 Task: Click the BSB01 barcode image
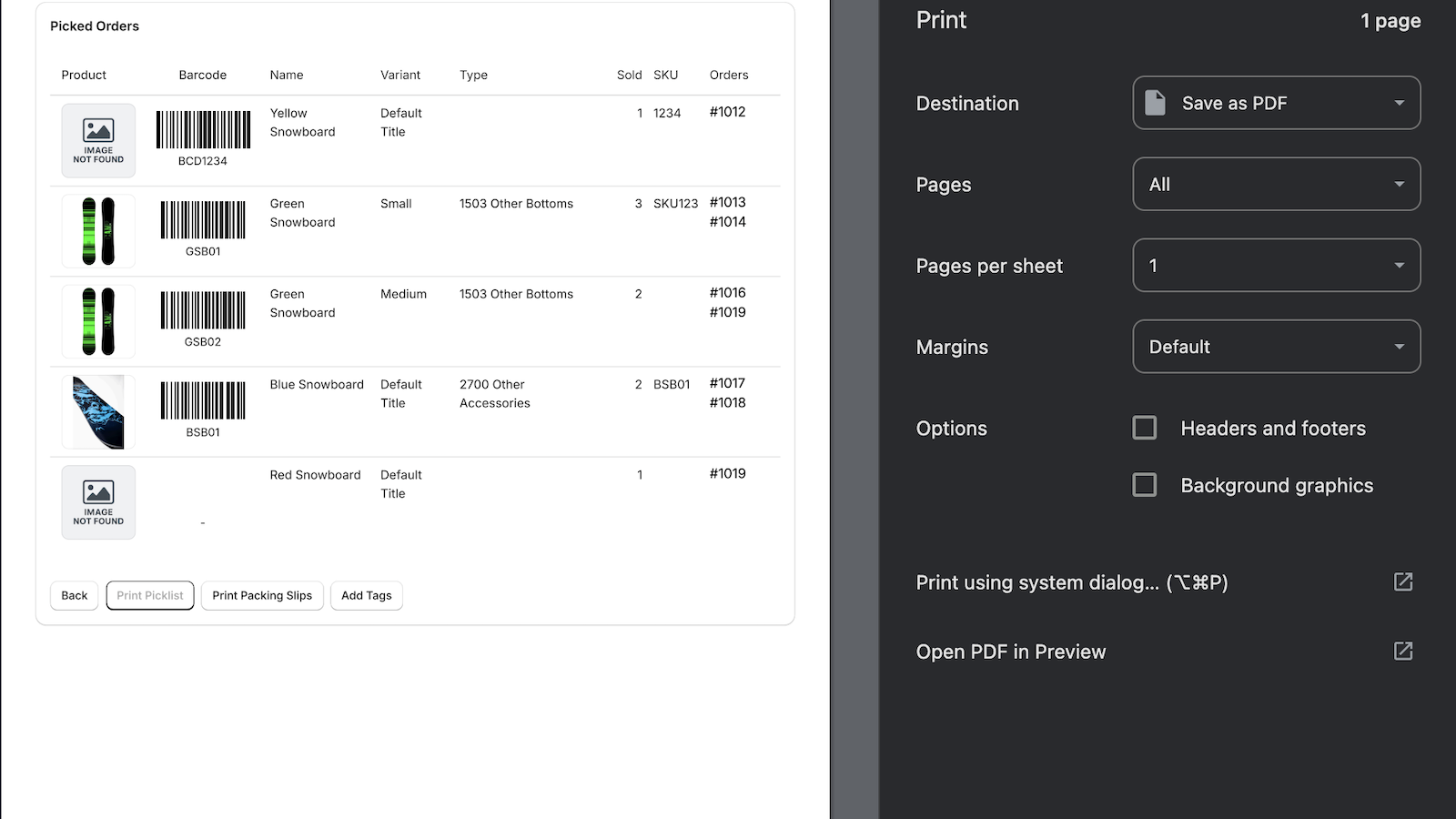point(202,400)
